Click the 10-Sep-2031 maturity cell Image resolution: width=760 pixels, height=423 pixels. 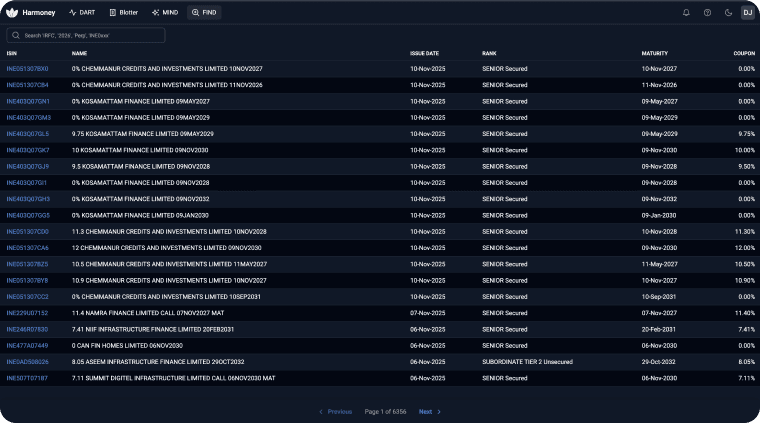click(659, 297)
